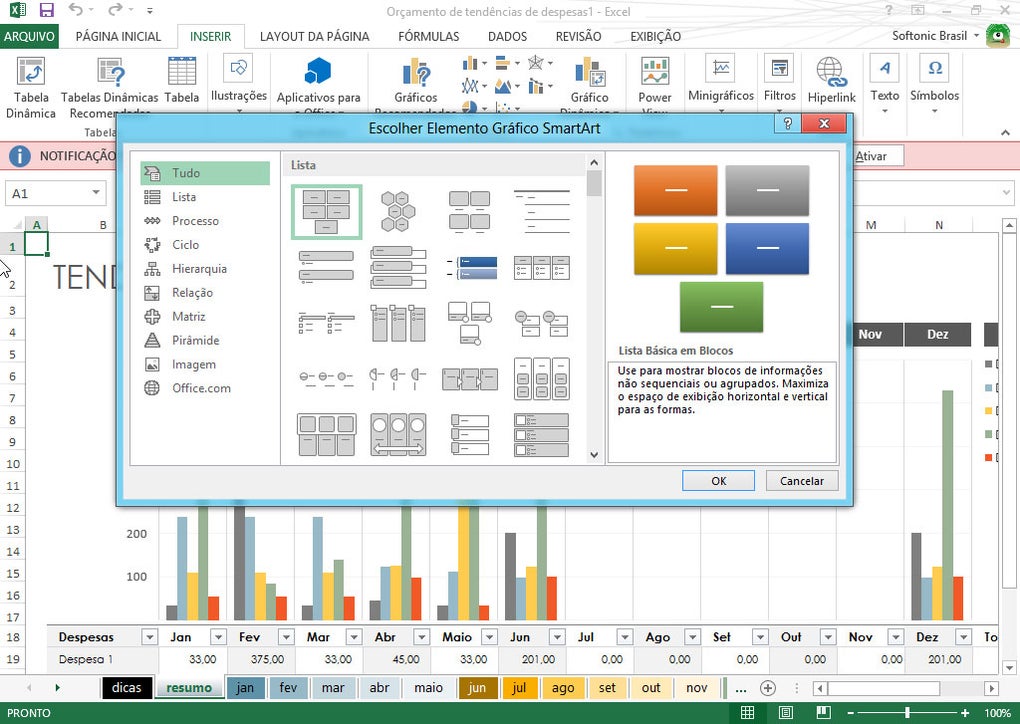Click the Save icon in title bar

pos(46,11)
